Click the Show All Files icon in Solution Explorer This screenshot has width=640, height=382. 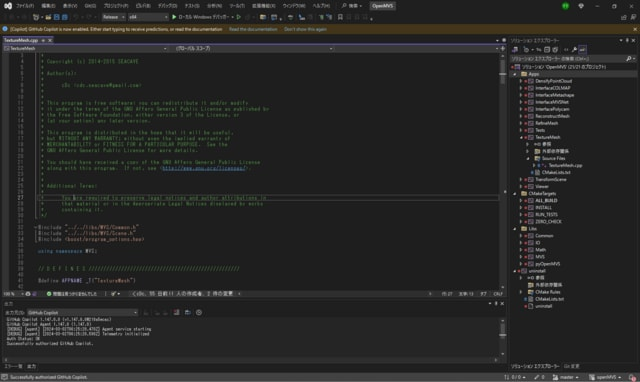[555, 50]
